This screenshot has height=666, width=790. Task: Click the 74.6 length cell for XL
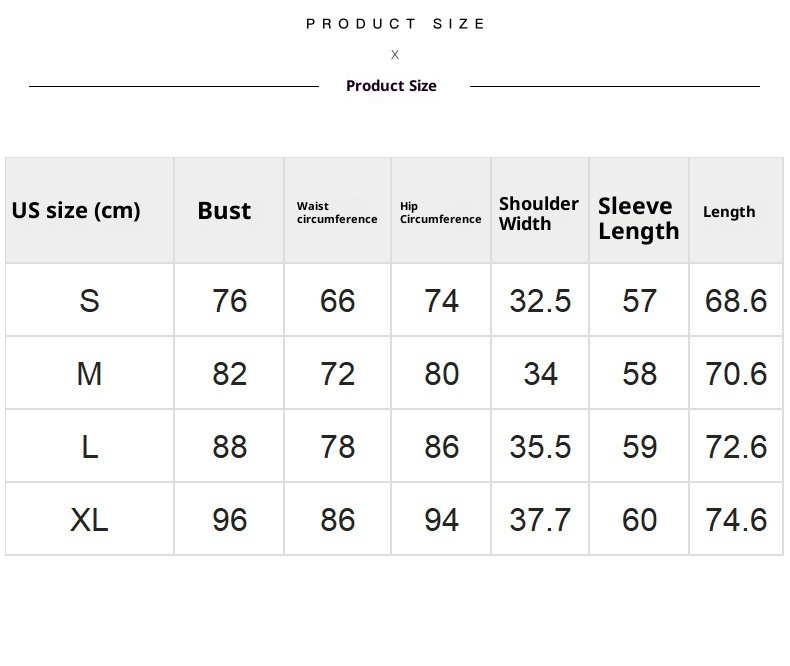[x=736, y=520]
